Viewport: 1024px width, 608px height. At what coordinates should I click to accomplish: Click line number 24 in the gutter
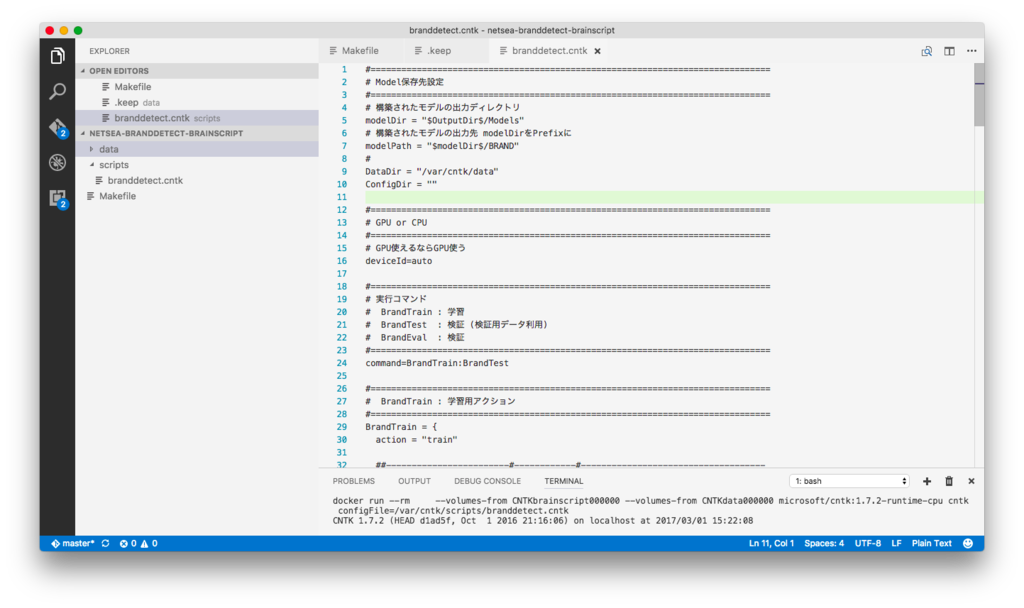342,363
